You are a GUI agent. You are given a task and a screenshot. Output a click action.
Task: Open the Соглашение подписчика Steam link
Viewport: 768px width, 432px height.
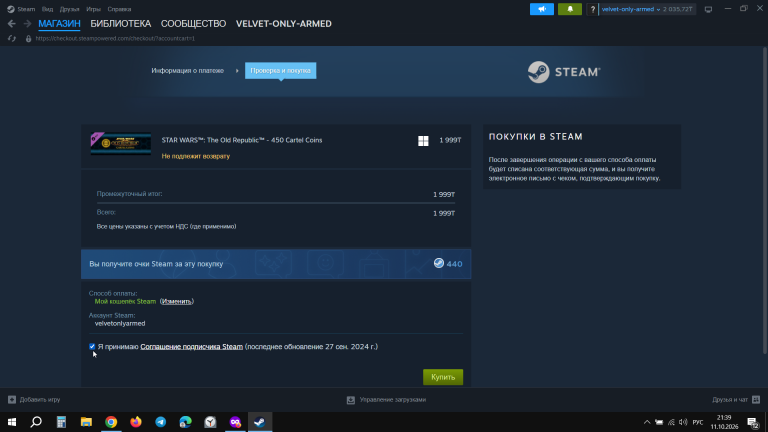pos(192,347)
